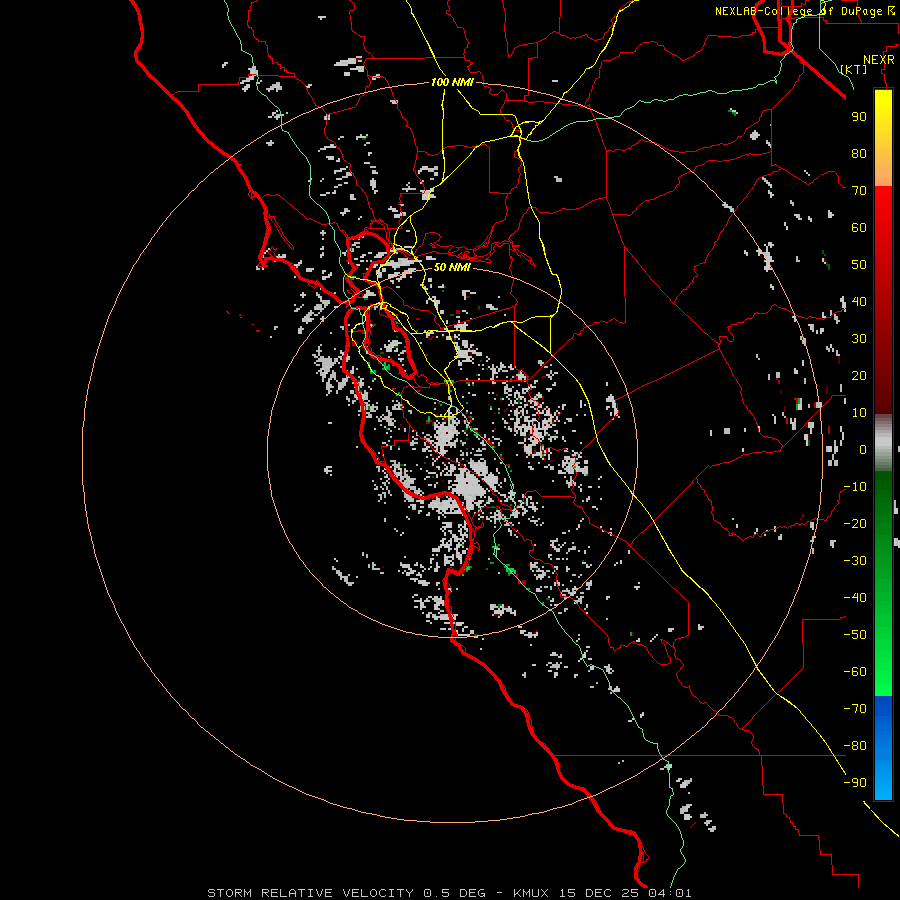Click the red segment of the velocity color bar
900x900 pixels.
click(883, 300)
